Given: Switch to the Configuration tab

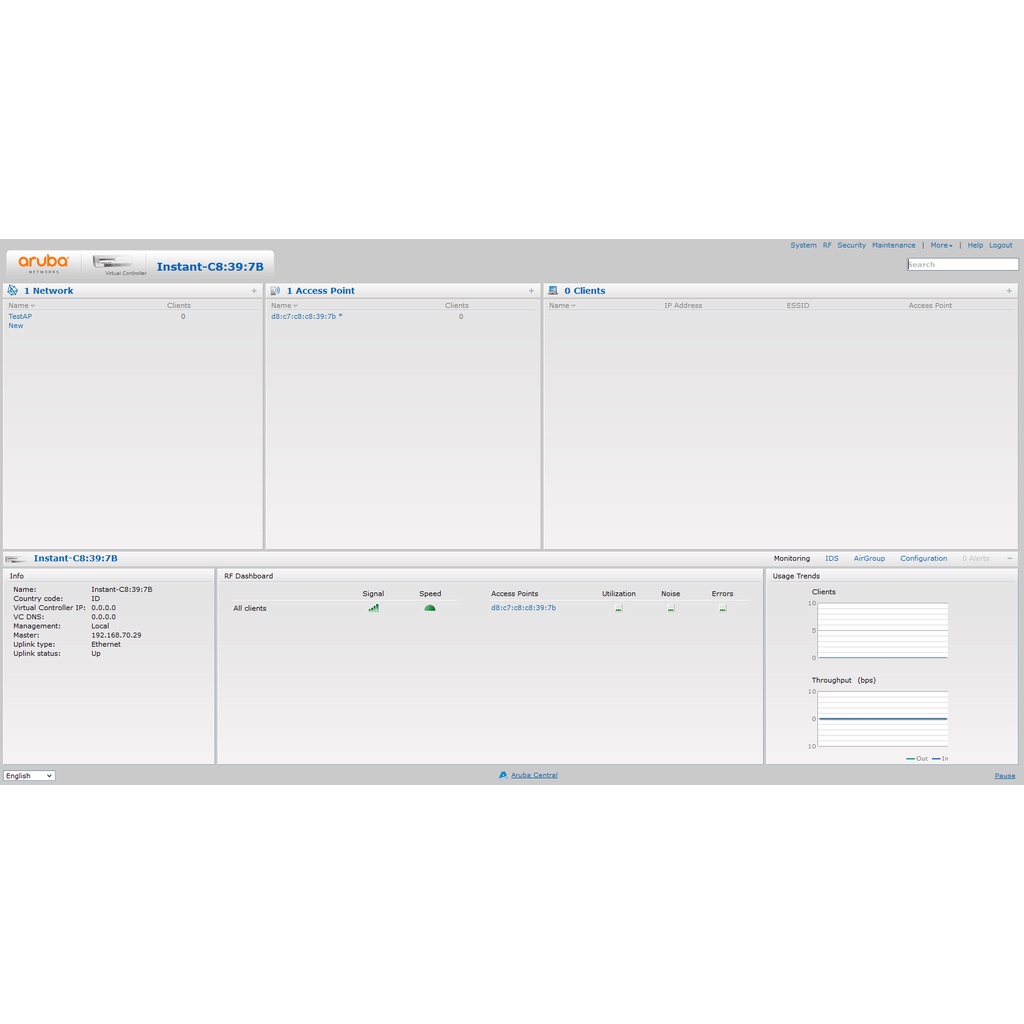Looking at the screenshot, I should coord(923,558).
